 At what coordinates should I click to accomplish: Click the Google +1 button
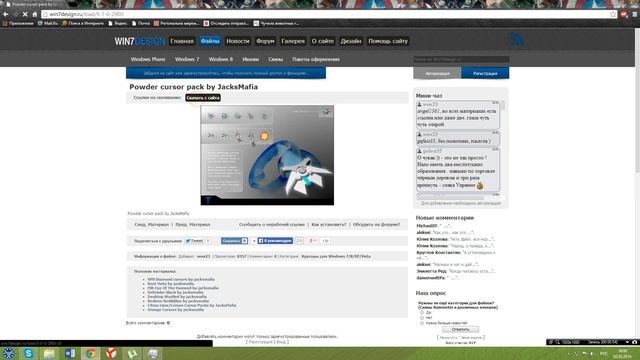click(x=313, y=241)
